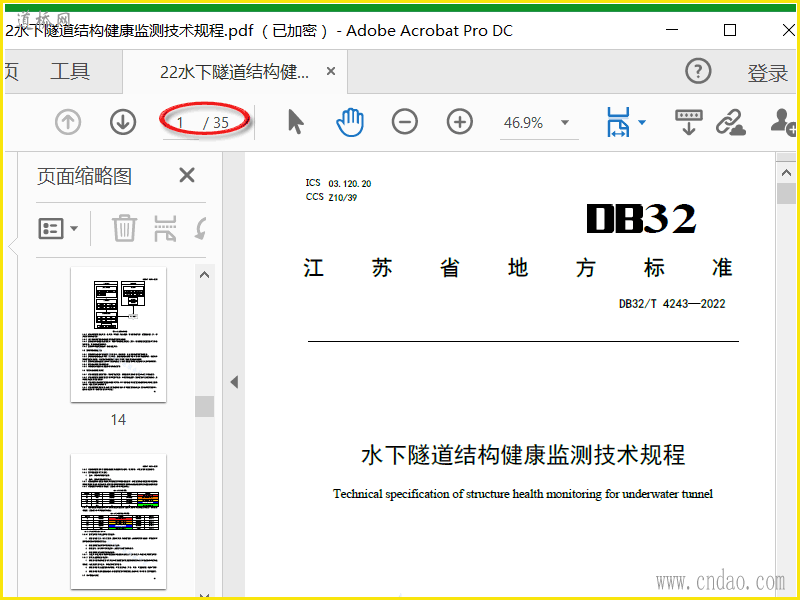Switch to the 工具 tab
This screenshot has height=600, width=800.
tap(70, 71)
